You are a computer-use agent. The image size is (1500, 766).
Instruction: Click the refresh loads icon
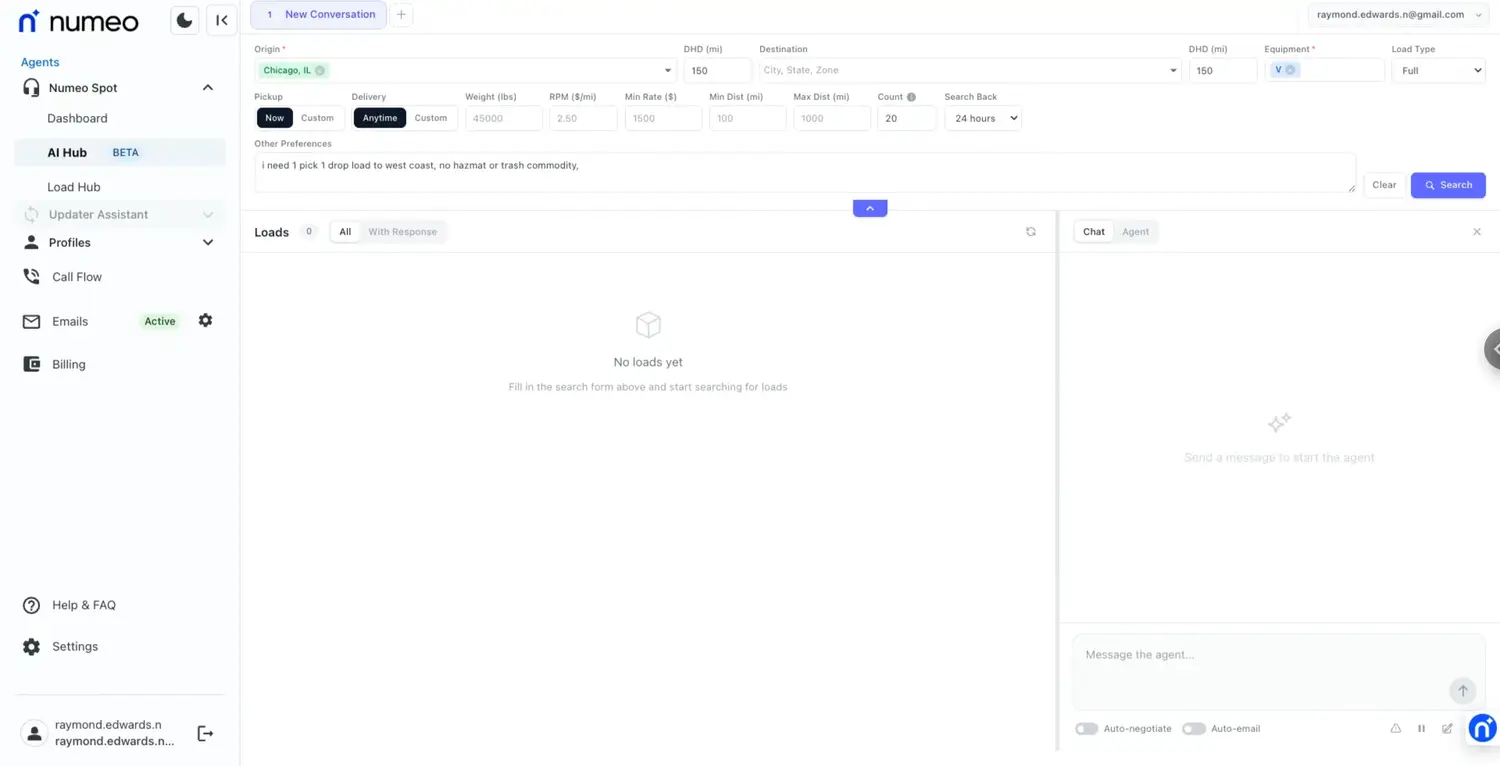click(x=1031, y=232)
